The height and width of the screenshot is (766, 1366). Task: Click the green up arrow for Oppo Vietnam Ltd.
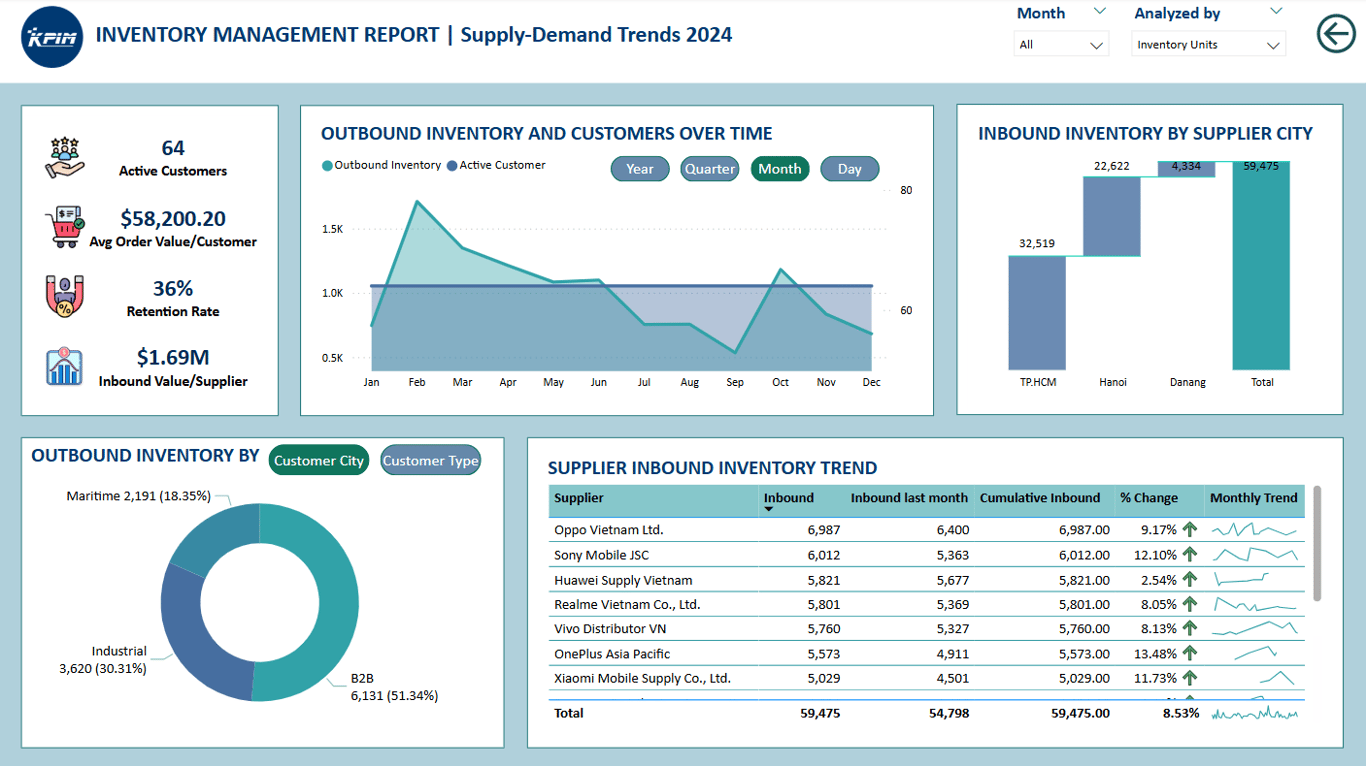1189,529
